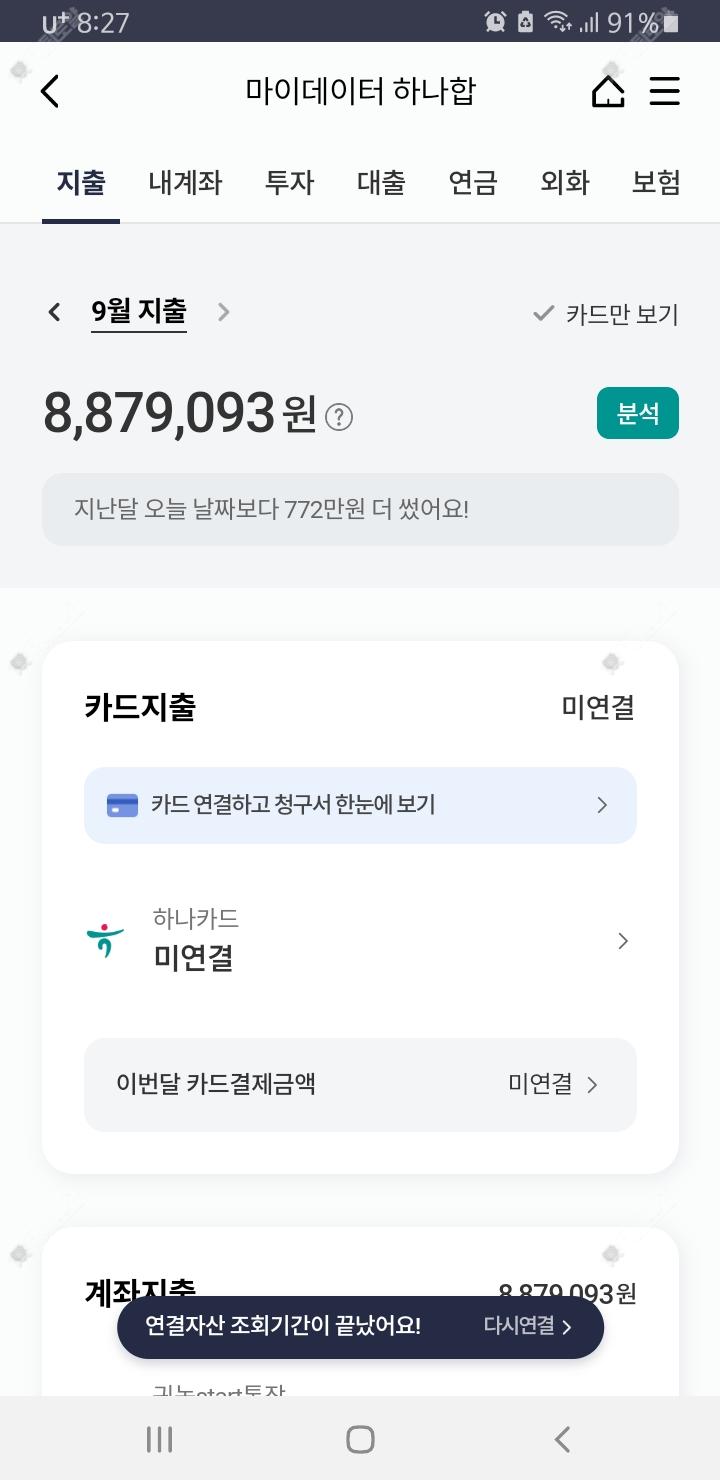Expand the 하나카드 row chevron
The image size is (720, 1480).
(x=623, y=941)
